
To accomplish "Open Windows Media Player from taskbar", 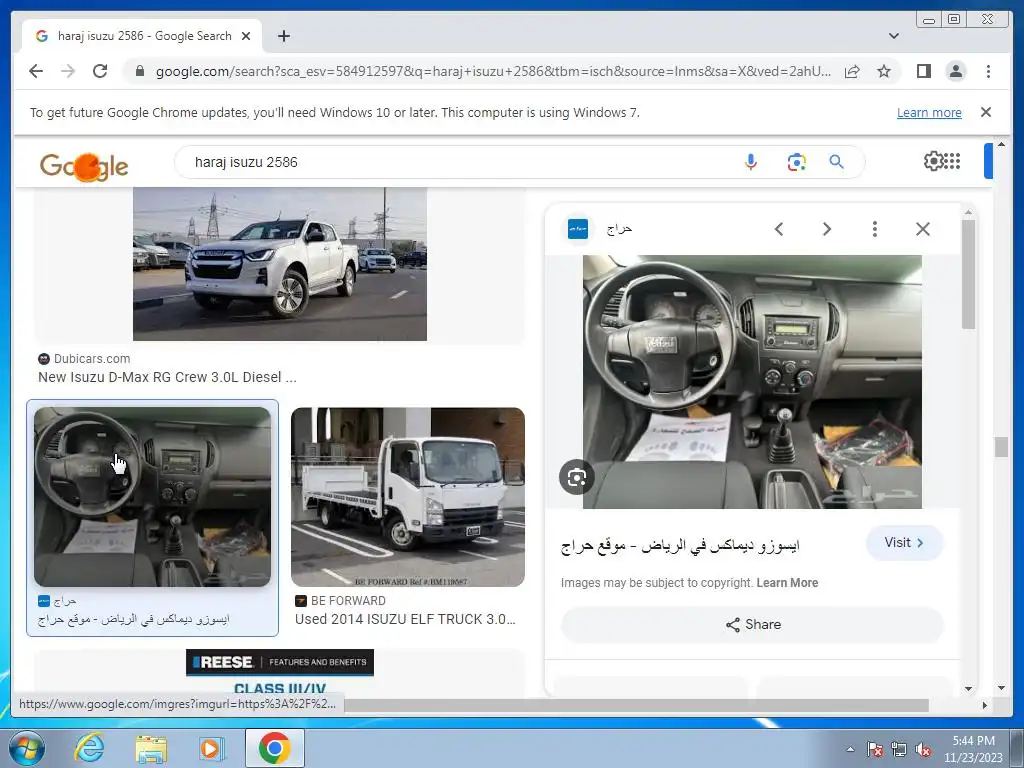I will (211, 749).
